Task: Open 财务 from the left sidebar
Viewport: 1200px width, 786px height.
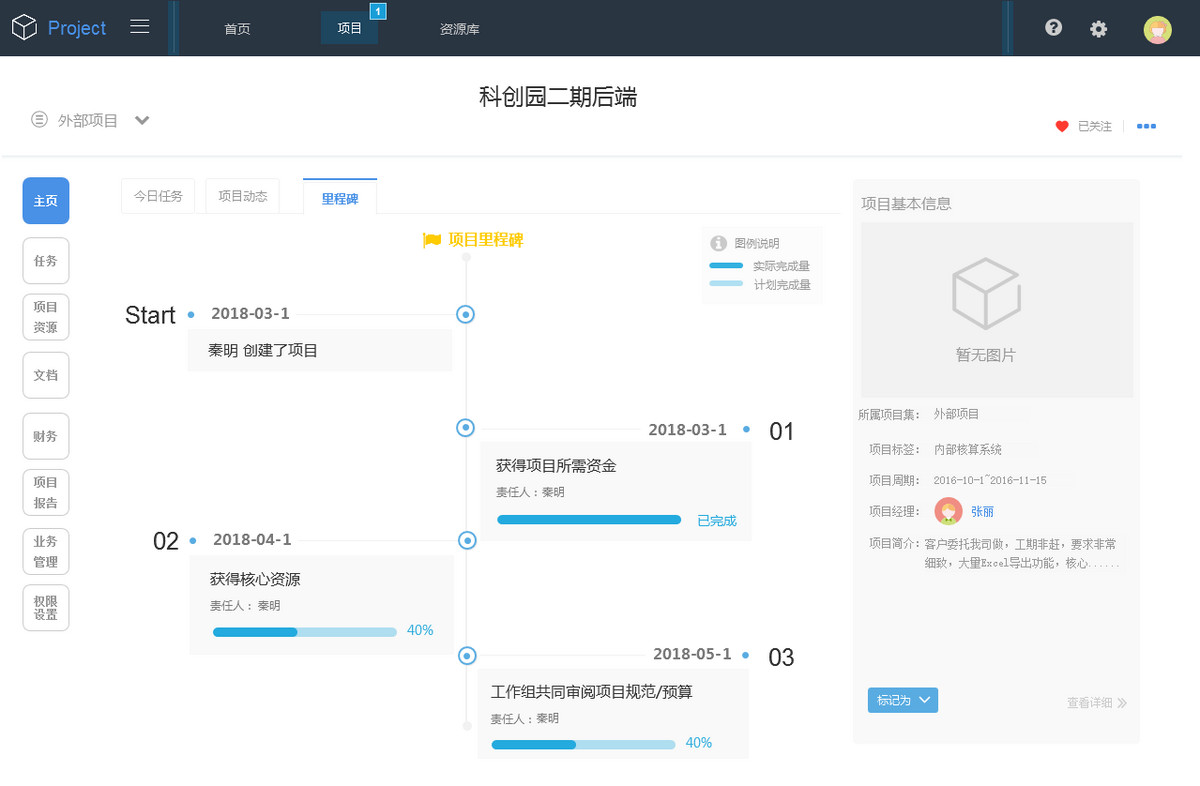Action: tap(45, 436)
